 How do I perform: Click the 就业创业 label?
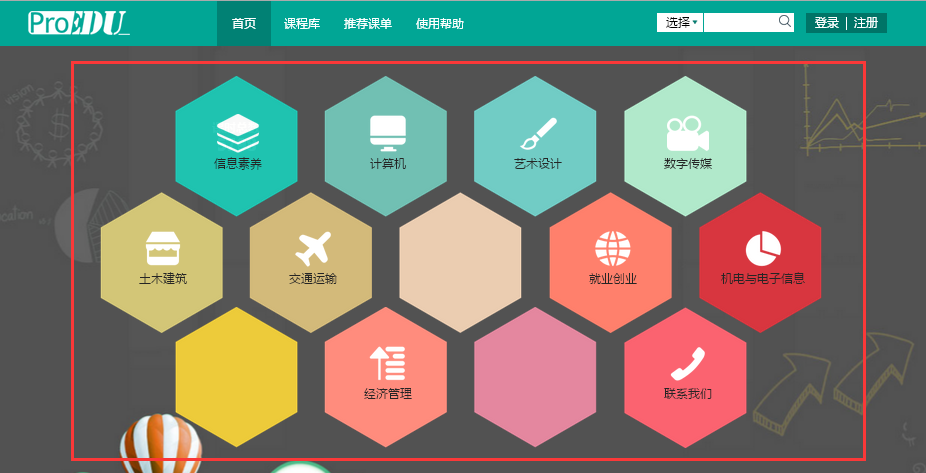pos(612,279)
